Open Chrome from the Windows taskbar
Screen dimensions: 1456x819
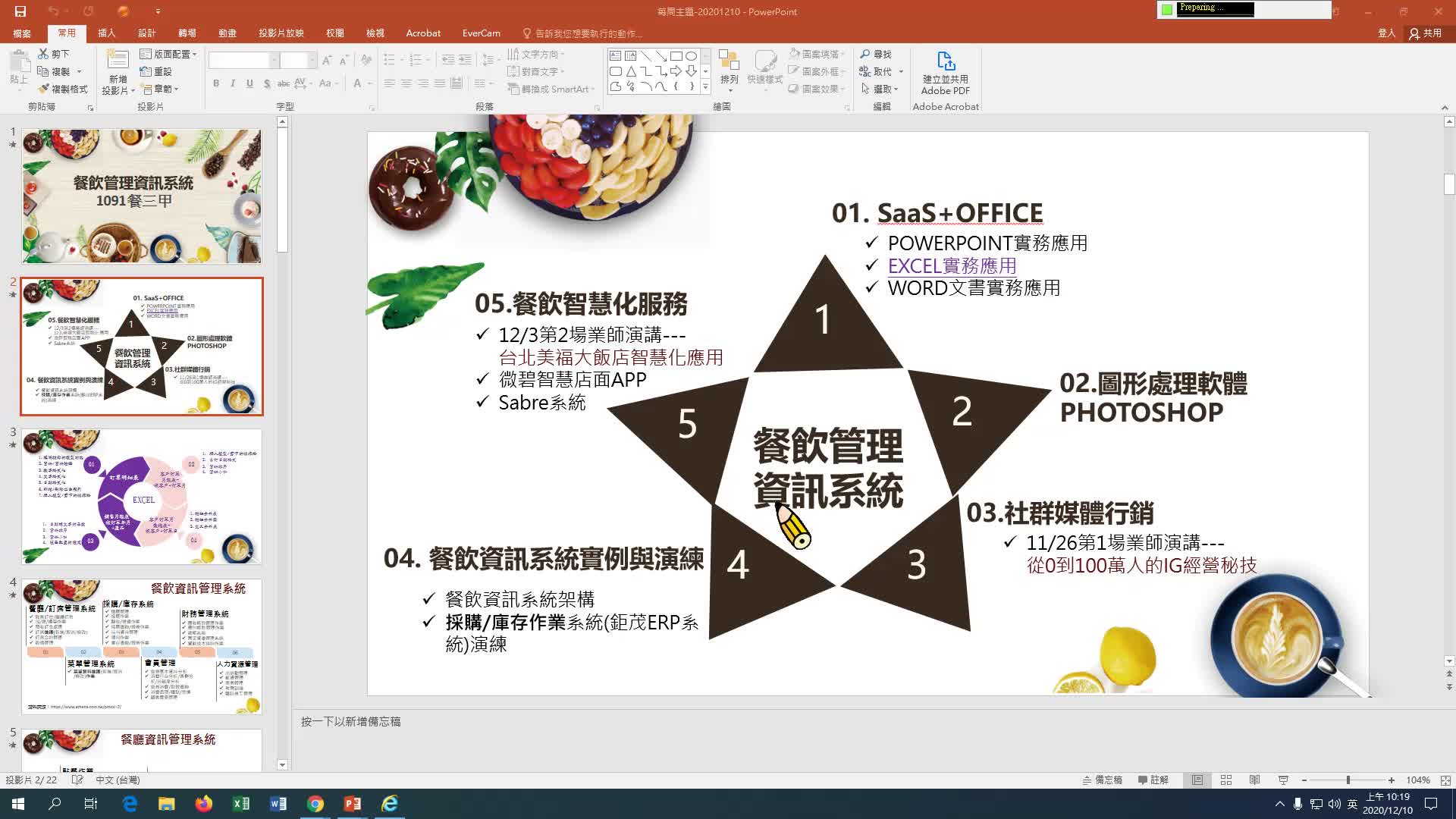[315, 804]
